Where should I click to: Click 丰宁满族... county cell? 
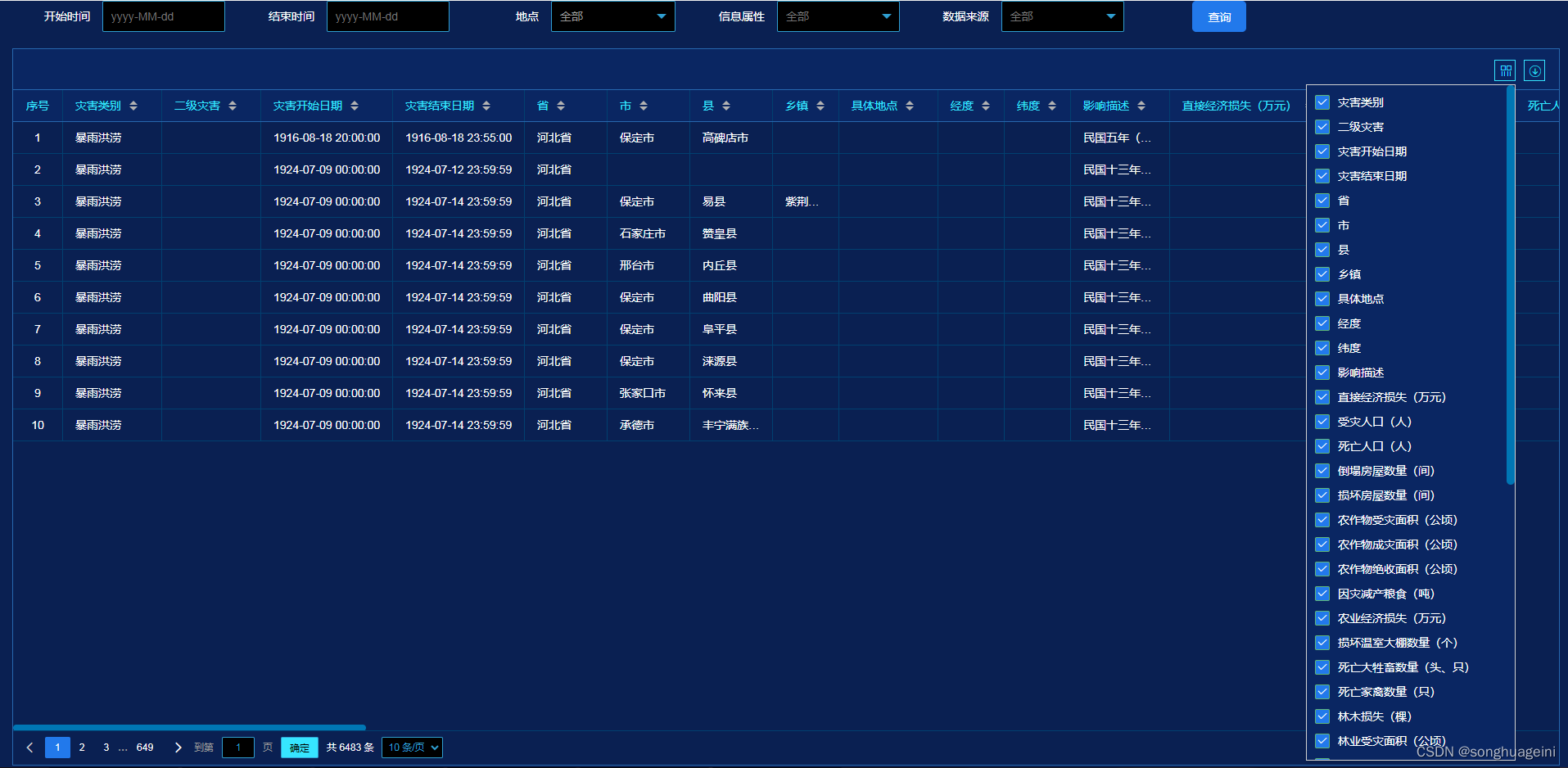point(730,425)
